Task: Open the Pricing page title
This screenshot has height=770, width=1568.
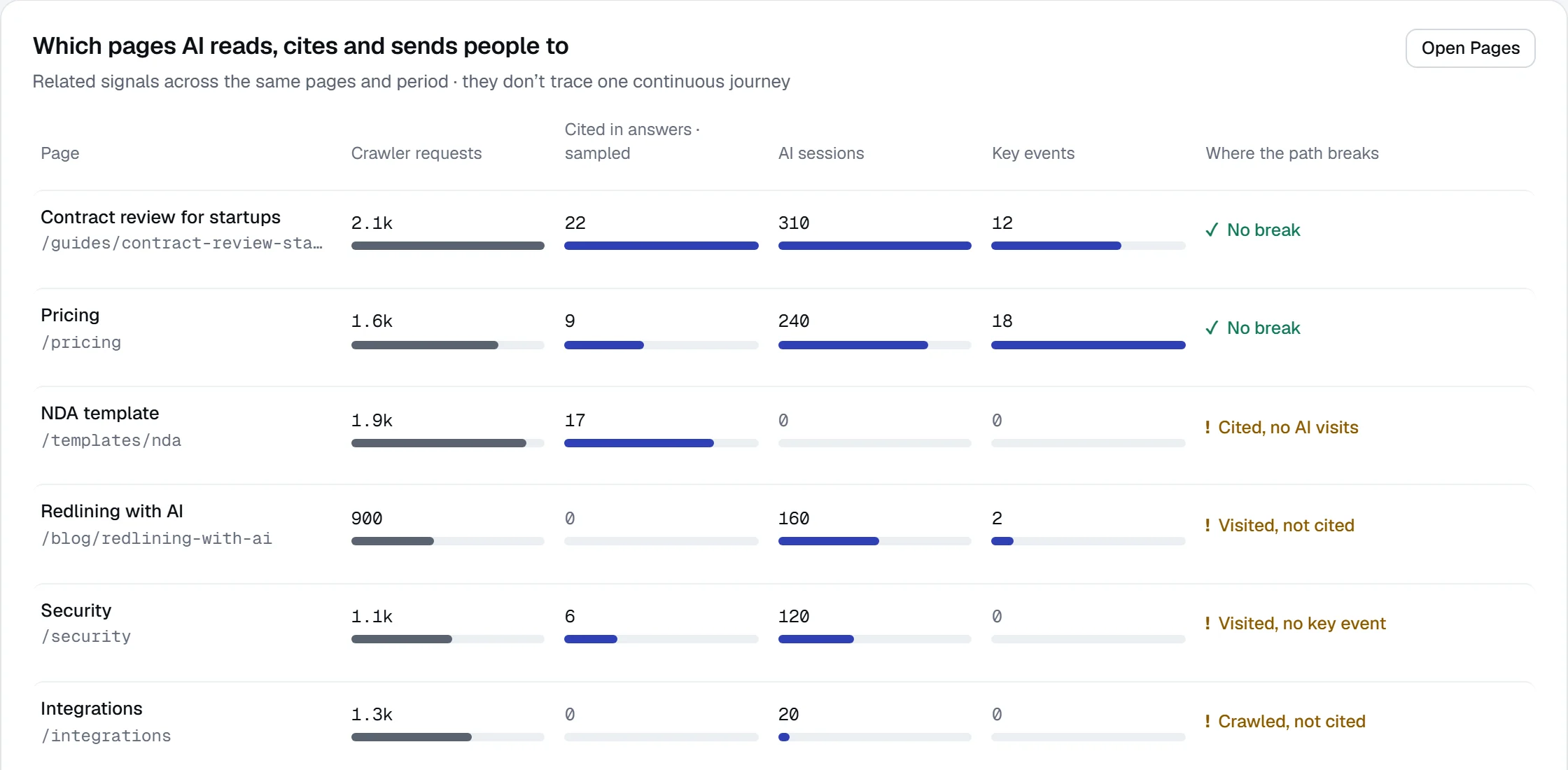Action: 70,315
